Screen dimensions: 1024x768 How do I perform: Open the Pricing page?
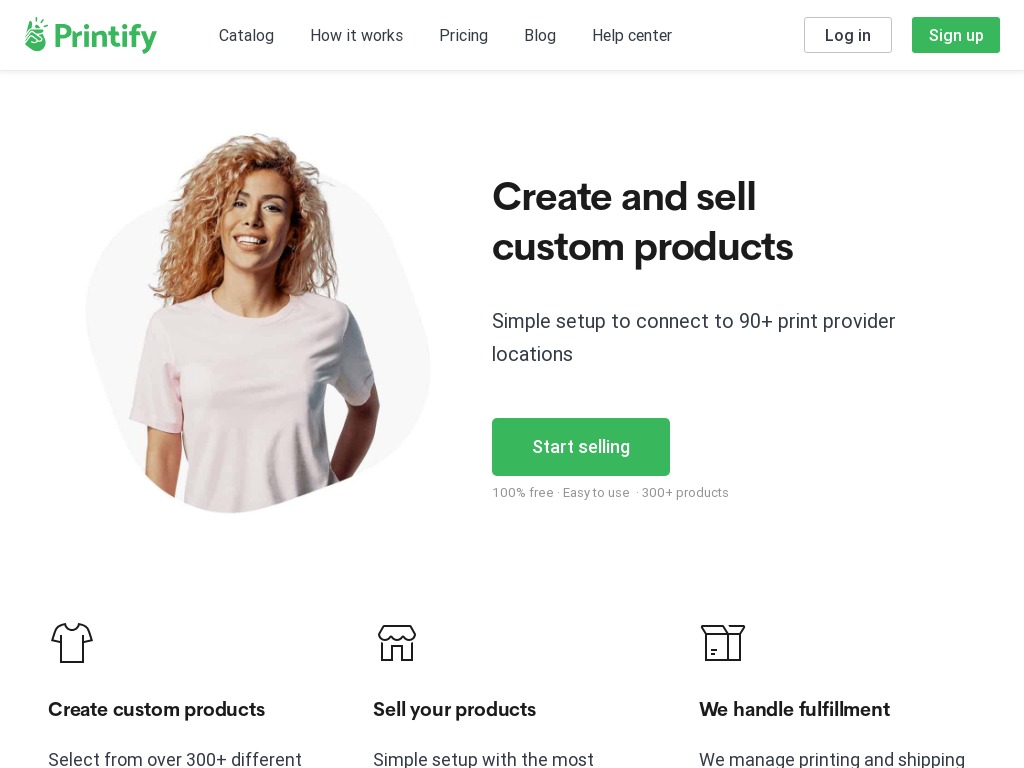(464, 35)
